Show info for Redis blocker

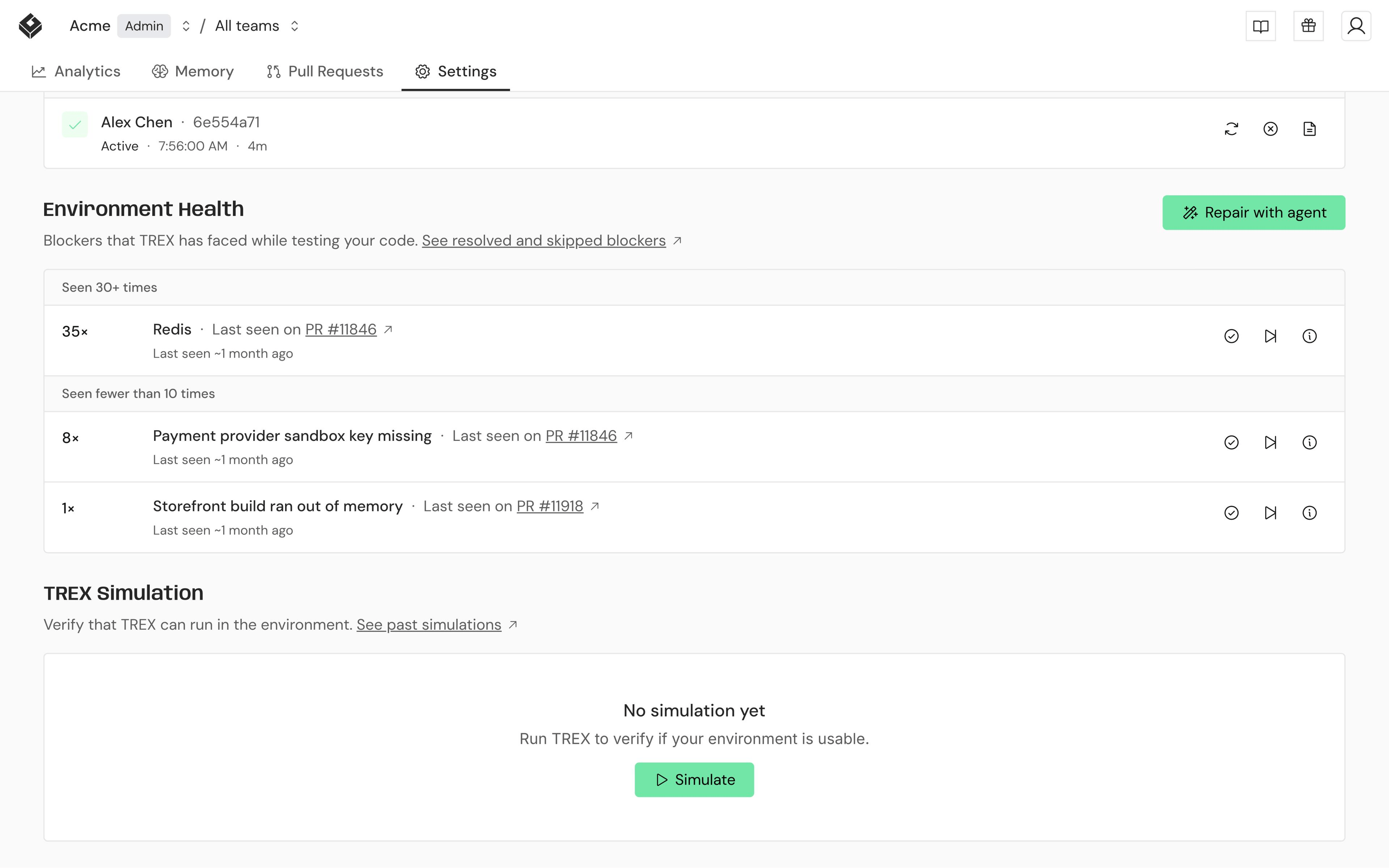pyautogui.click(x=1309, y=336)
